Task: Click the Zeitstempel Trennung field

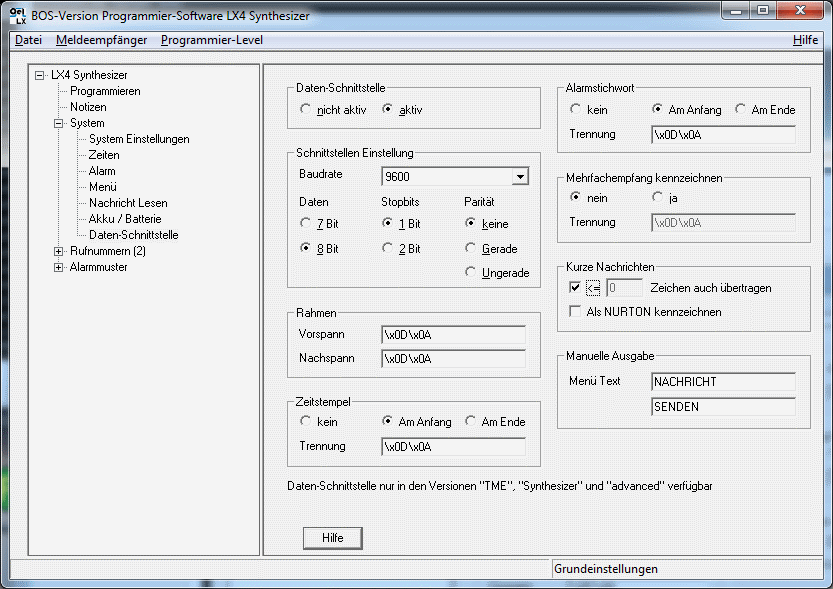Action: coord(454,447)
